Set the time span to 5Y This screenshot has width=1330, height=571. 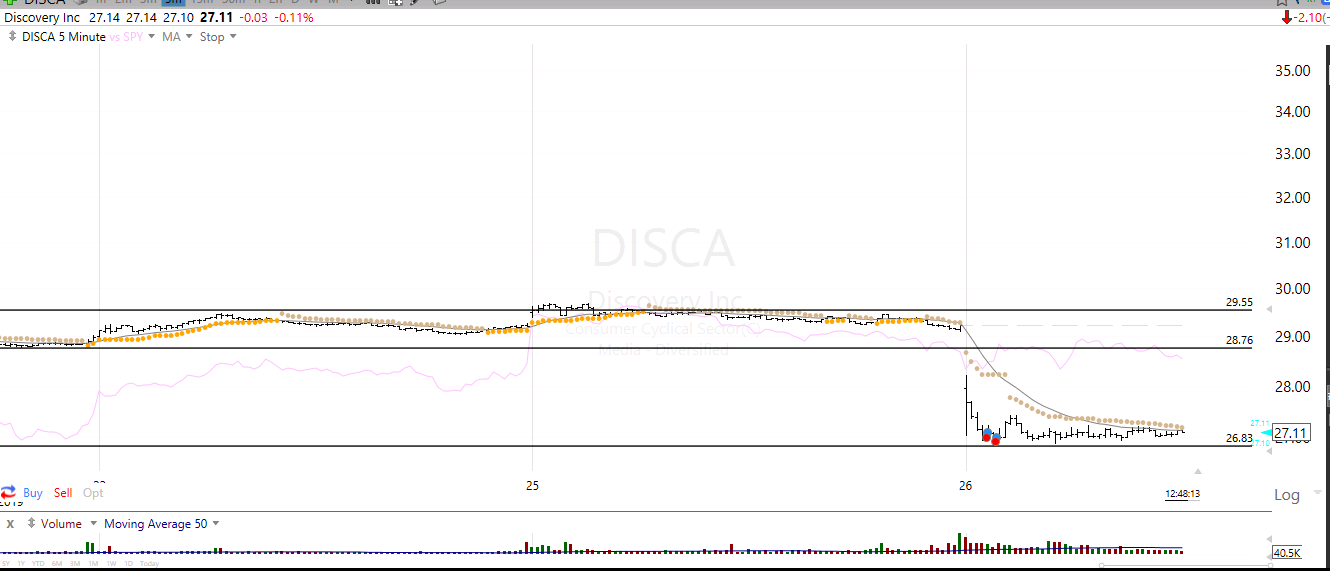(x=6, y=563)
